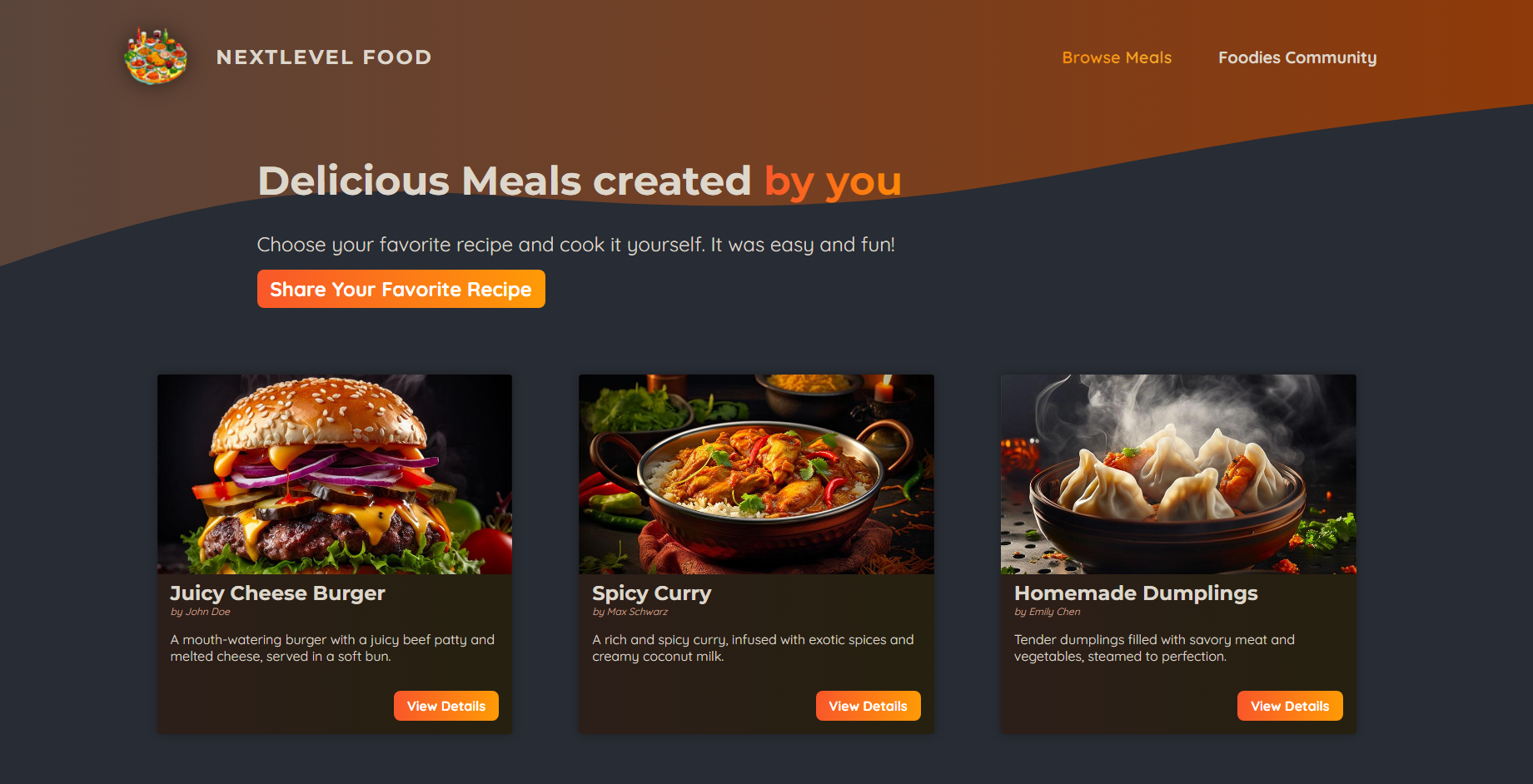Click the Spicy Curry title
This screenshot has height=784, width=1533.
[652, 593]
